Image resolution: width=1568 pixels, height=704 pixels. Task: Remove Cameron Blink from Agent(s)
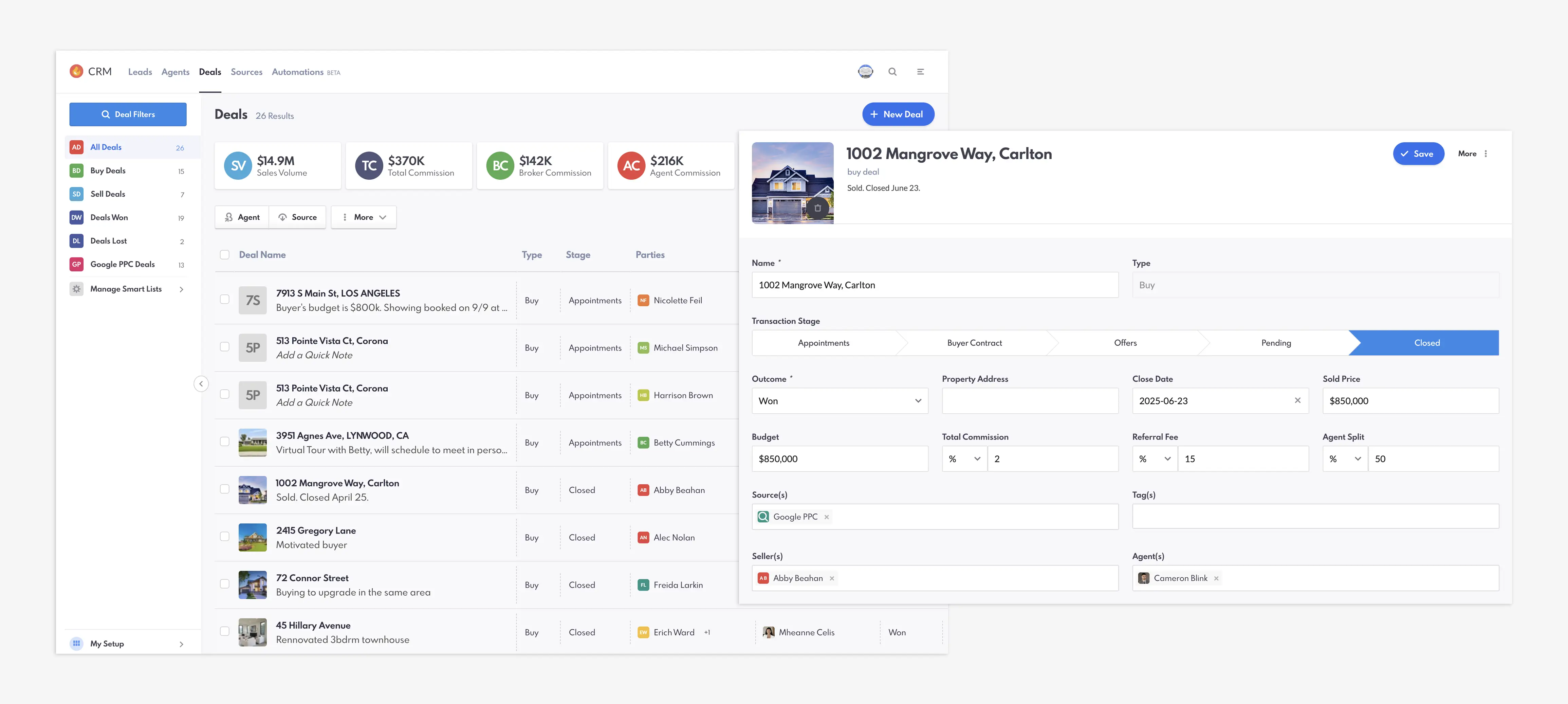tap(1216, 579)
